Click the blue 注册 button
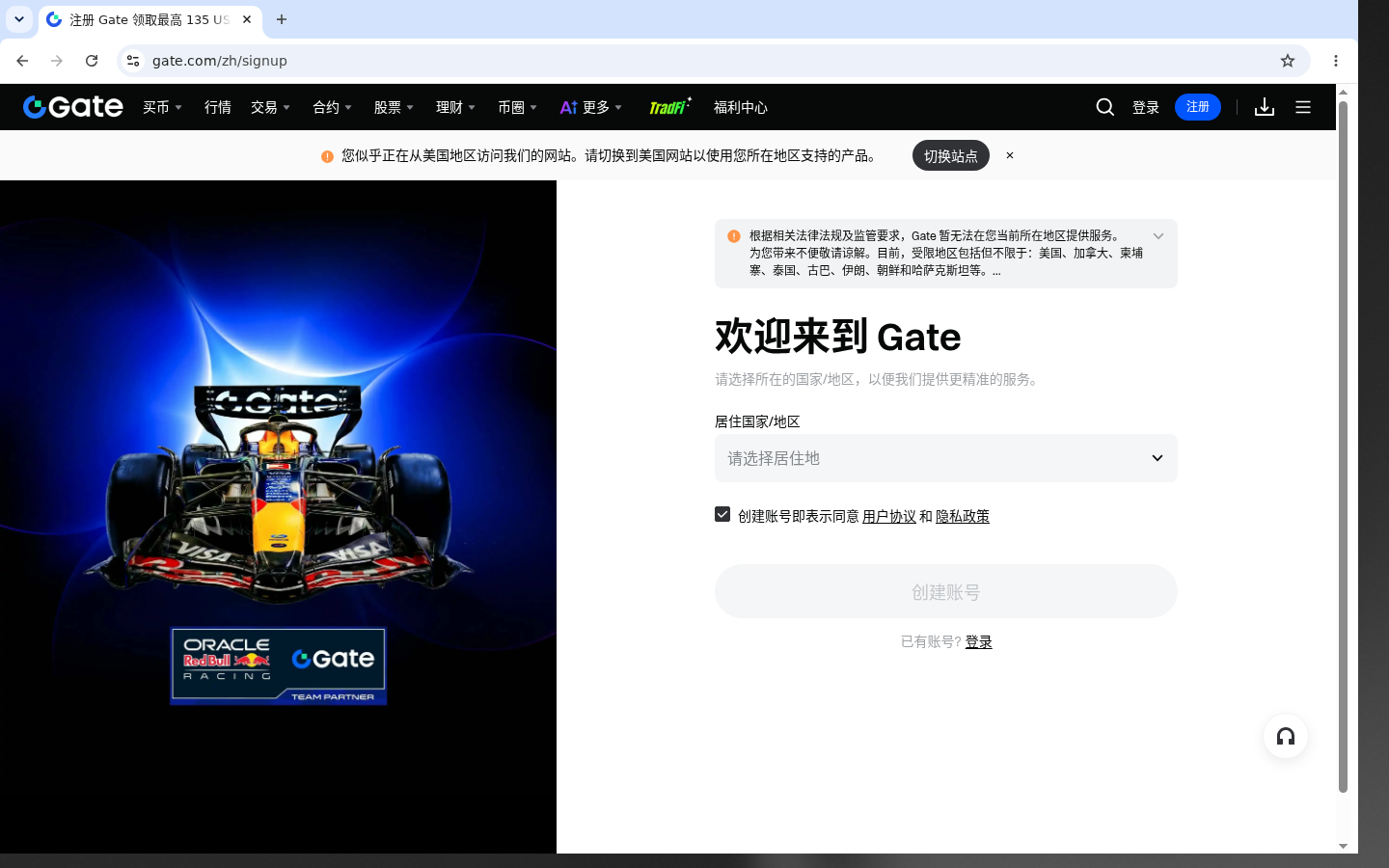1389x868 pixels. click(1198, 107)
